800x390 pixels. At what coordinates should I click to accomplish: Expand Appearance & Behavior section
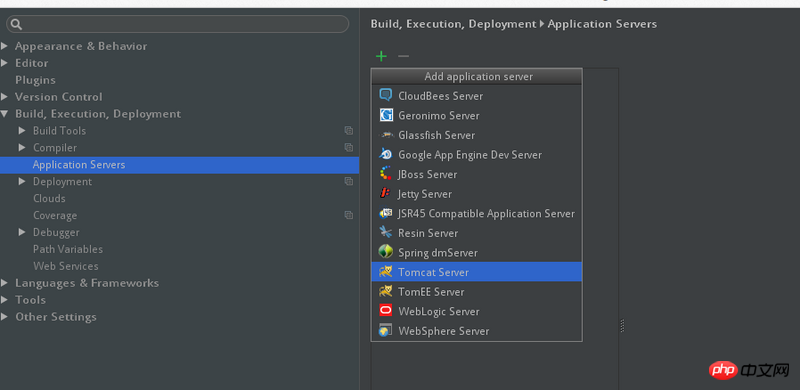coord(5,46)
